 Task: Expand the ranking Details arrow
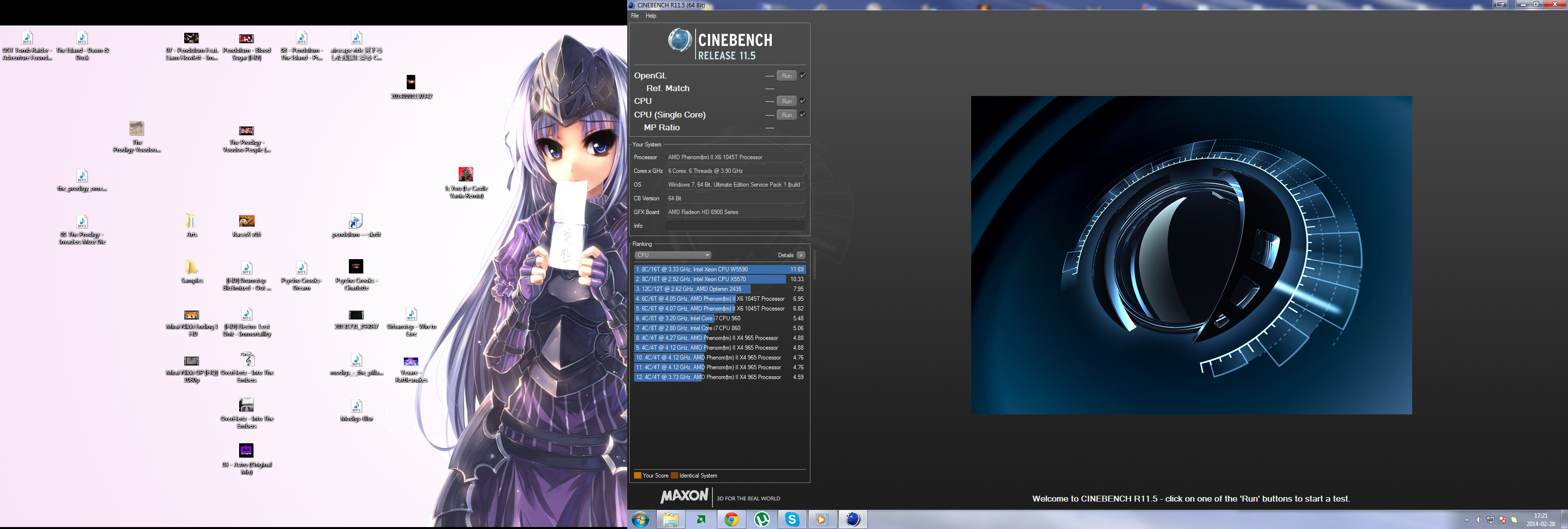click(x=801, y=255)
